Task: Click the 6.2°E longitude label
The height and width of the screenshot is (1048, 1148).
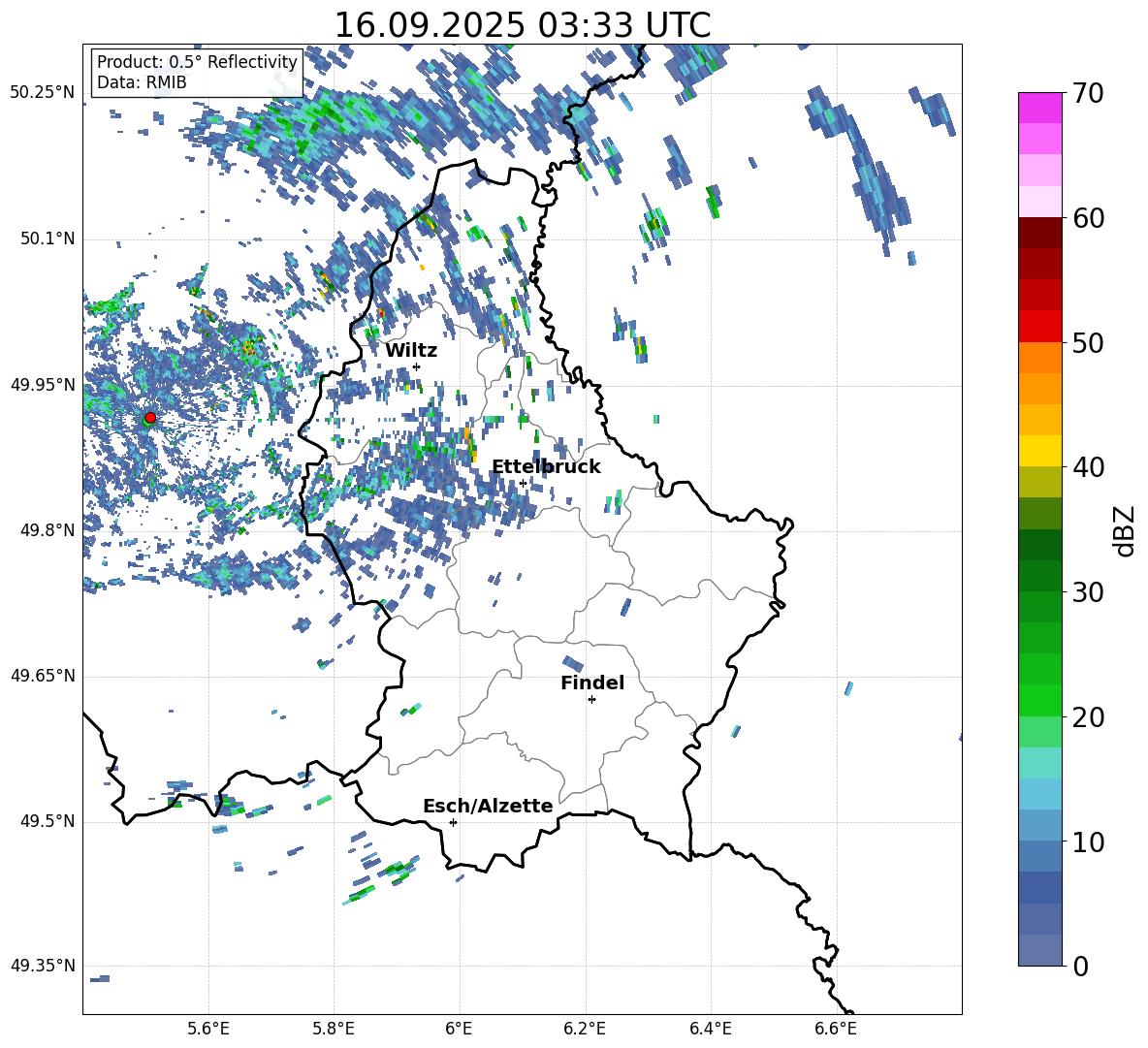Action: pyautogui.click(x=585, y=1030)
